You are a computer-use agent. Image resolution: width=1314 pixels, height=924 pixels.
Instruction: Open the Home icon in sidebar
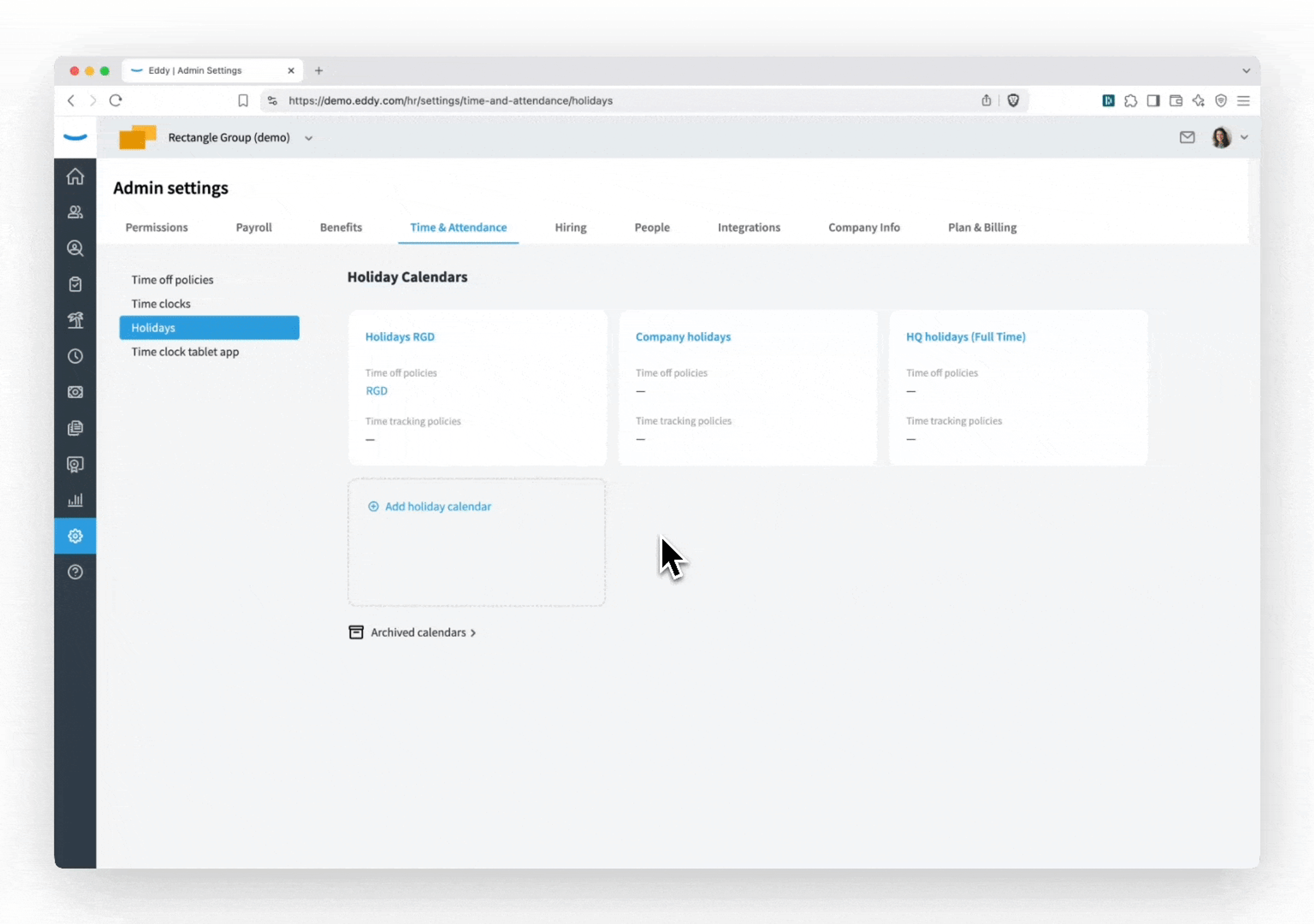[75, 176]
